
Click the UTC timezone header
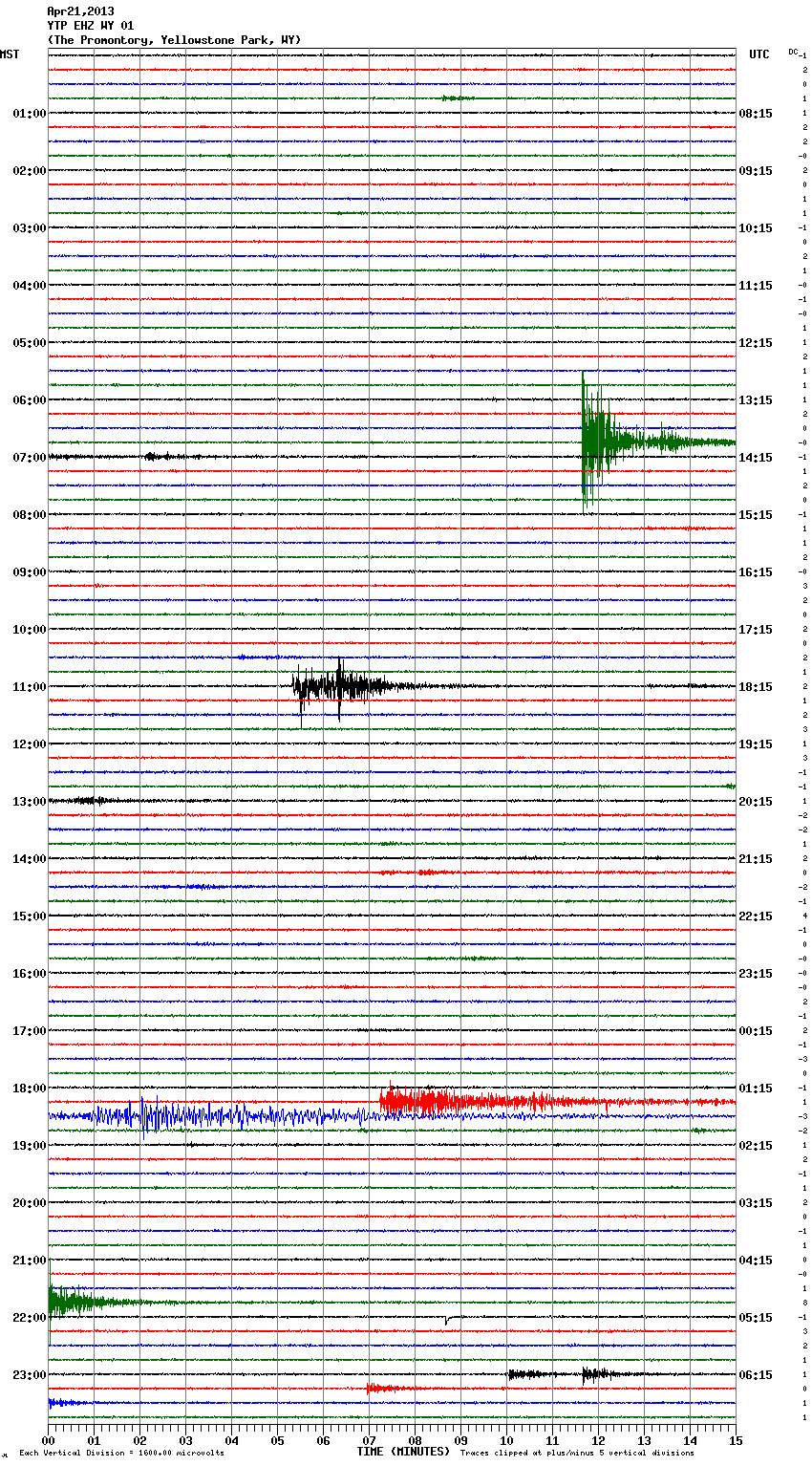tap(759, 54)
